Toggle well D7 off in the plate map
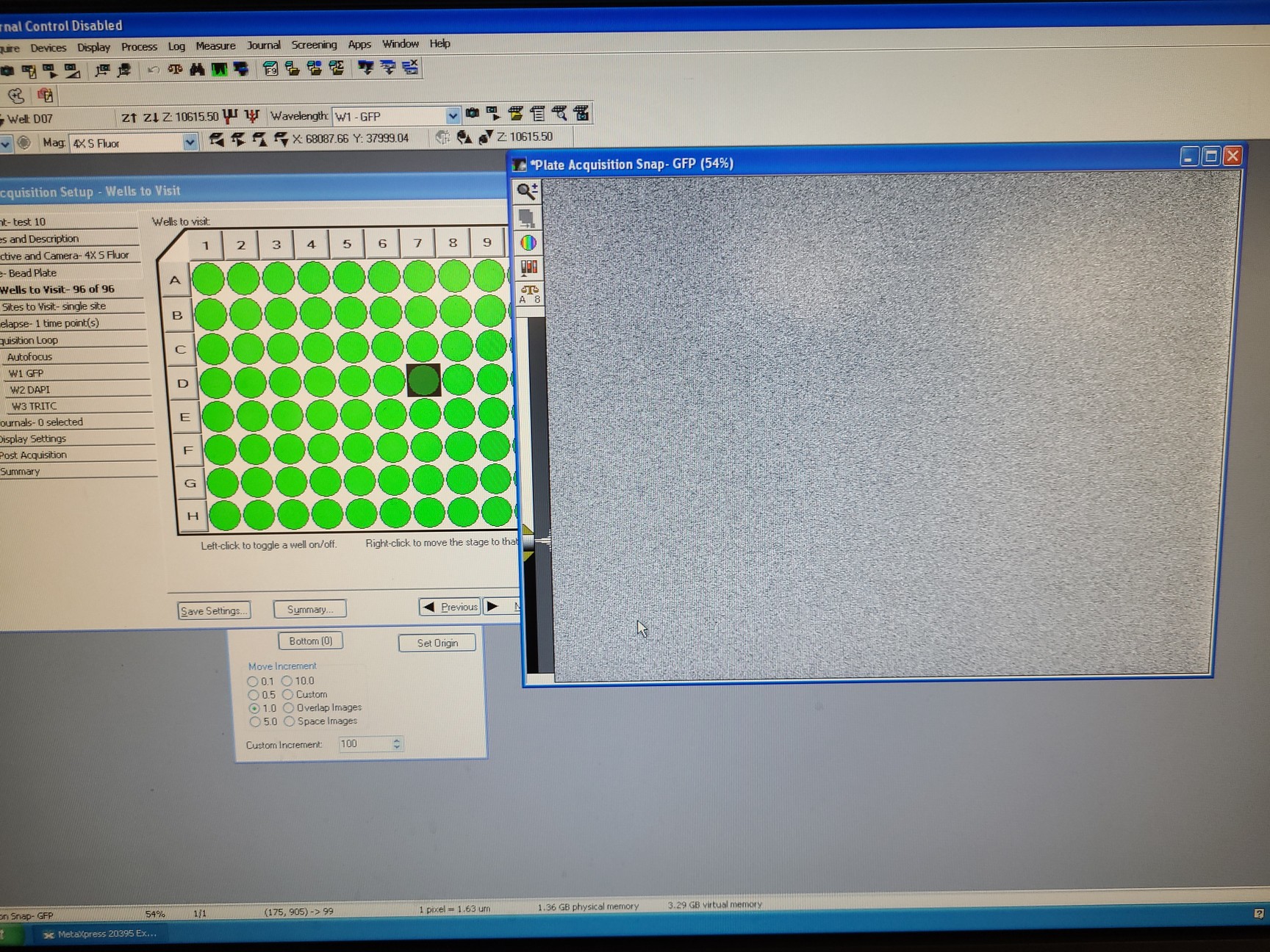This screenshot has width=1270, height=952. (423, 381)
